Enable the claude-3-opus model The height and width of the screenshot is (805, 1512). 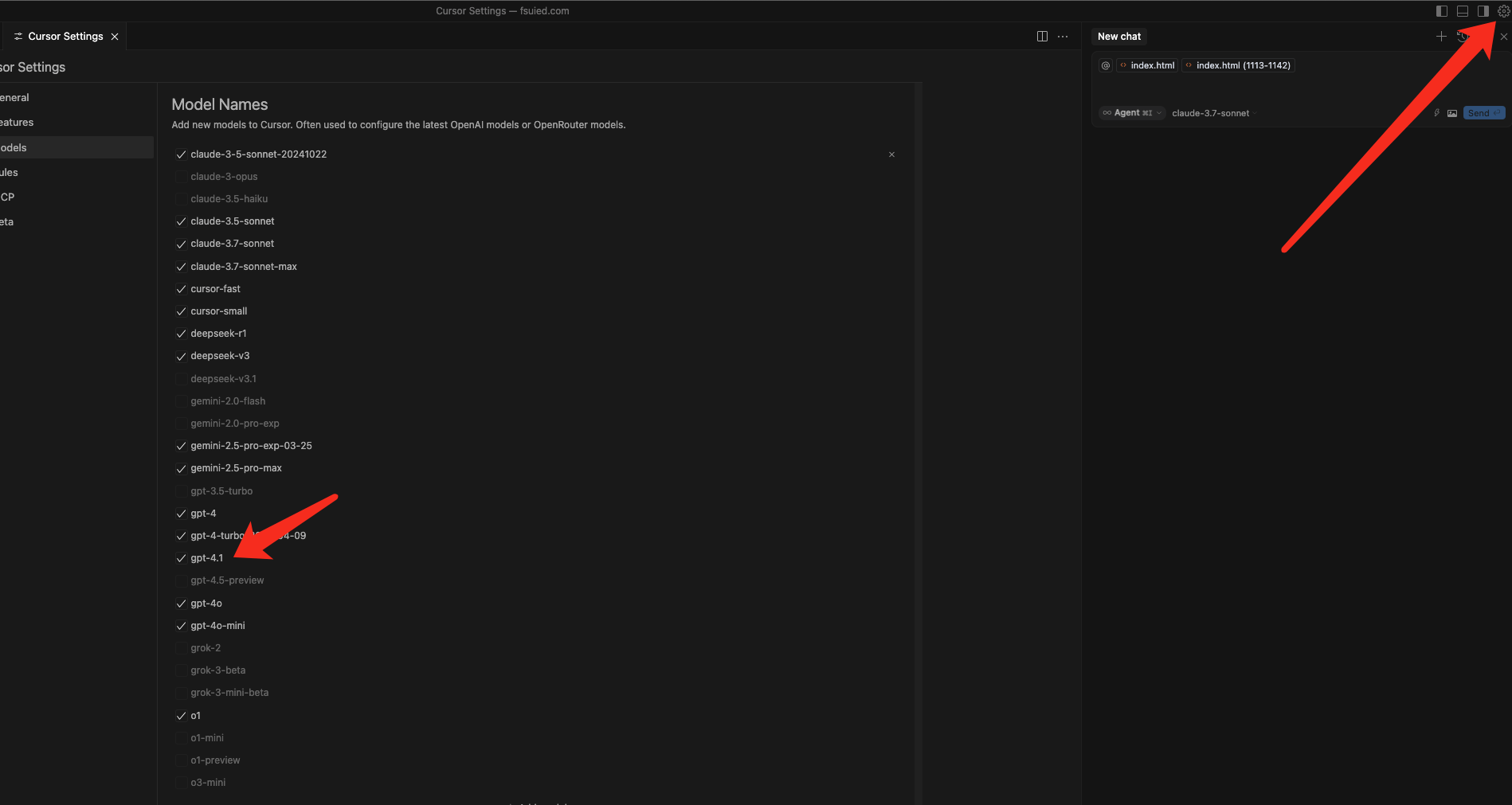pyautogui.click(x=181, y=177)
